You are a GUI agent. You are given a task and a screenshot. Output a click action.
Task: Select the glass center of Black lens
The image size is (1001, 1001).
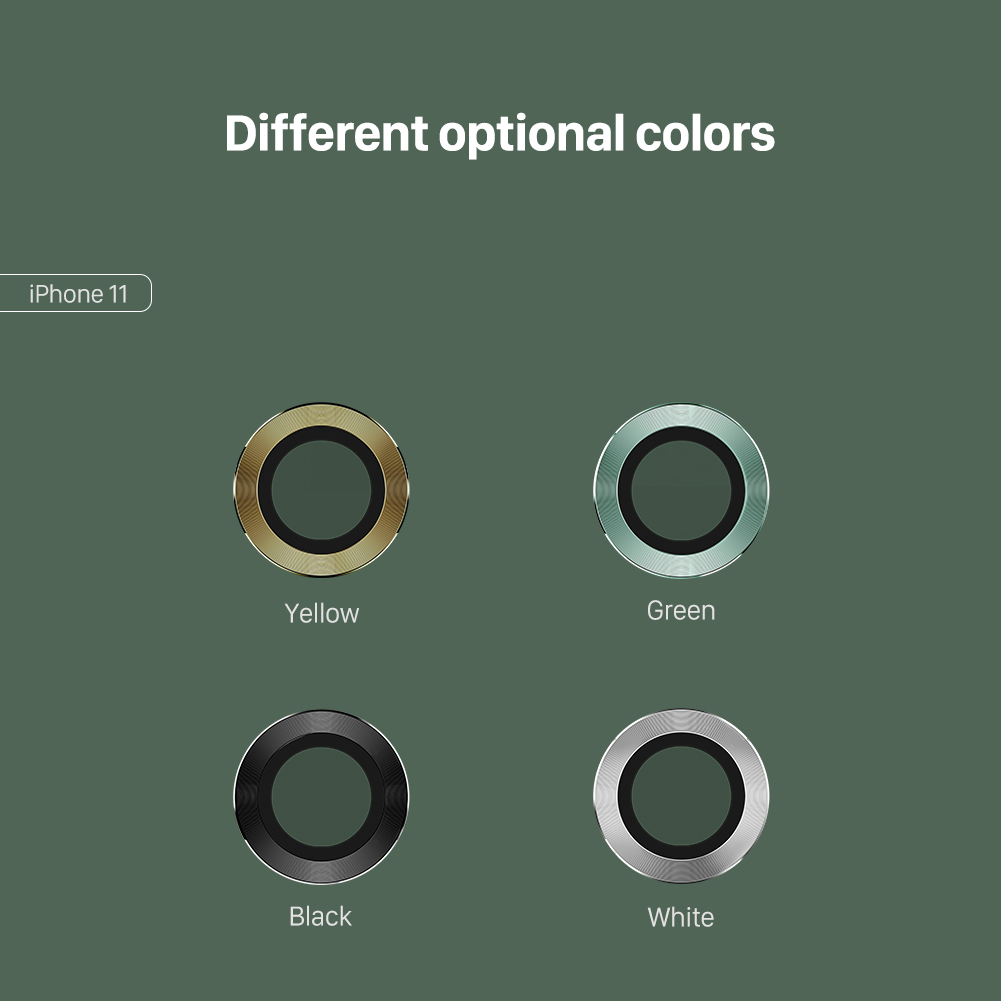(x=321, y=797)
